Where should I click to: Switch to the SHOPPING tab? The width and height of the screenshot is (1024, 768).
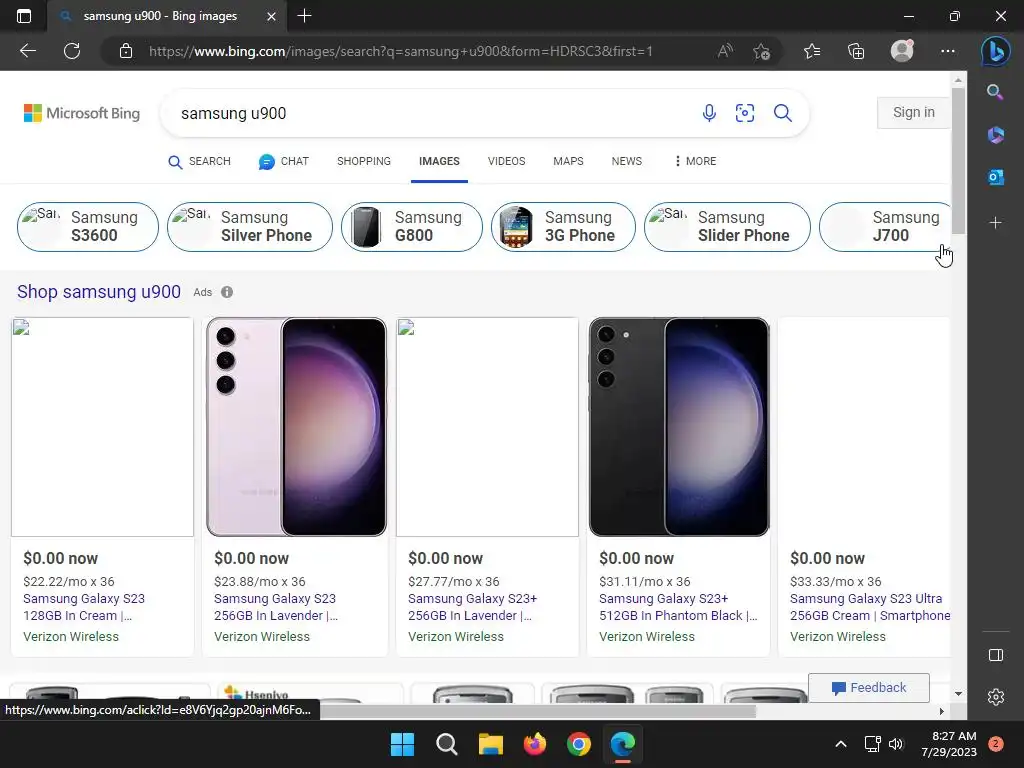(x=364, y=161)
